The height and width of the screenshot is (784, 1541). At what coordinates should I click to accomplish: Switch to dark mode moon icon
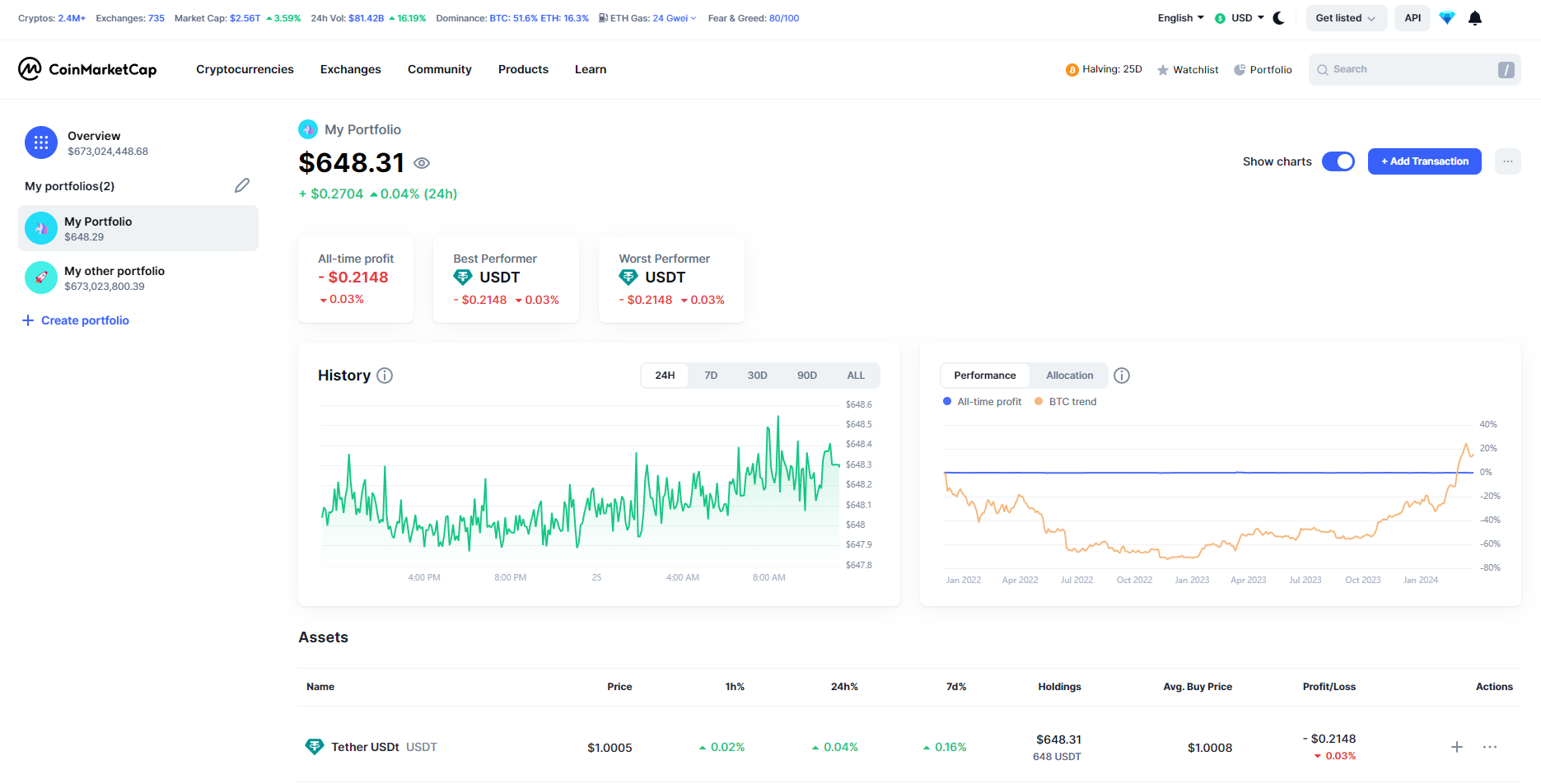1279,18
